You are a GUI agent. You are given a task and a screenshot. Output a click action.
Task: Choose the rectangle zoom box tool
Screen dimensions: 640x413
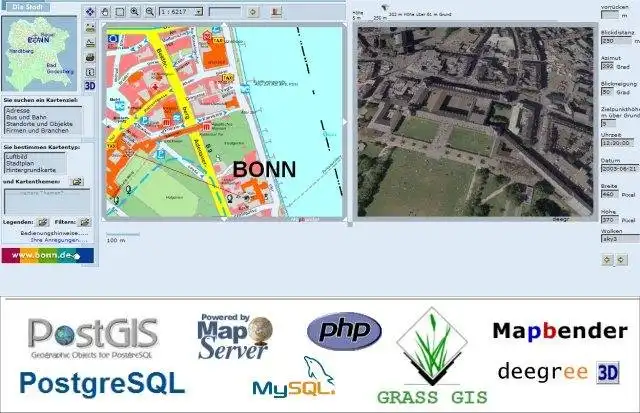click(x=120, y=11)
